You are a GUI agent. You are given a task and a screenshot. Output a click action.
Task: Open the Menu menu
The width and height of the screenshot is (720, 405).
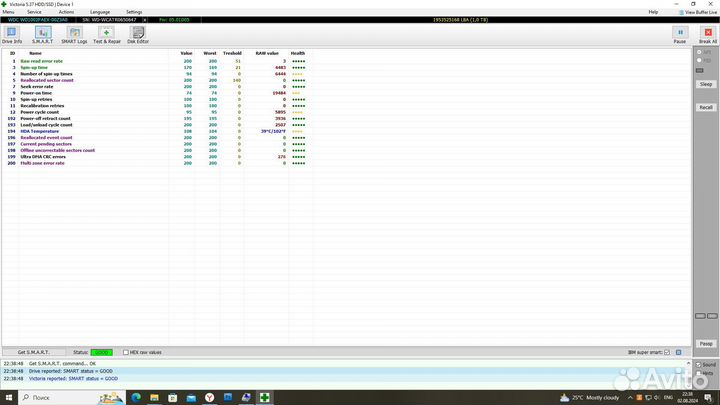(8, 12)
